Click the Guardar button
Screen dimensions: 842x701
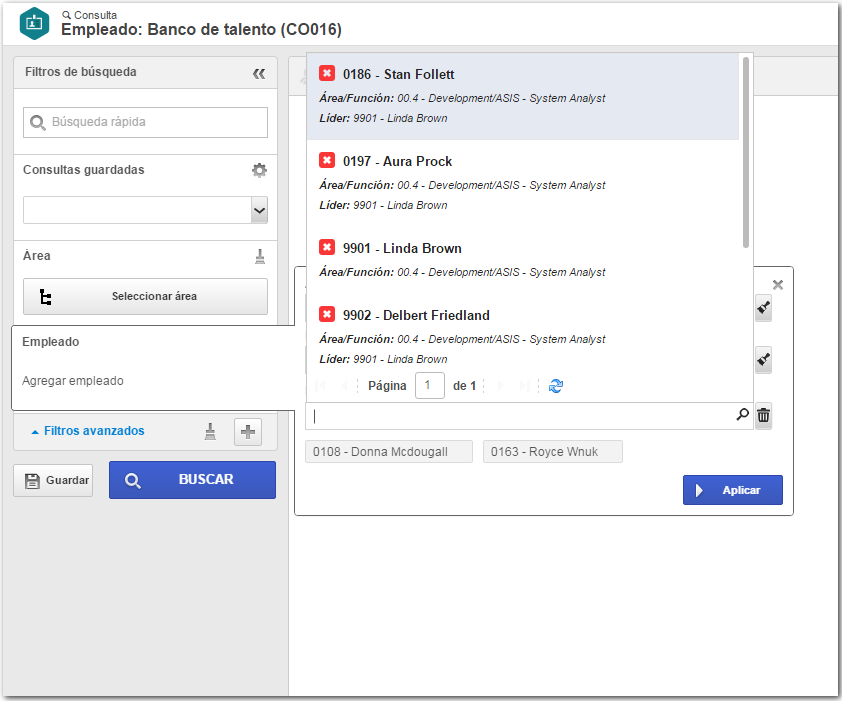tap(53, 480)
